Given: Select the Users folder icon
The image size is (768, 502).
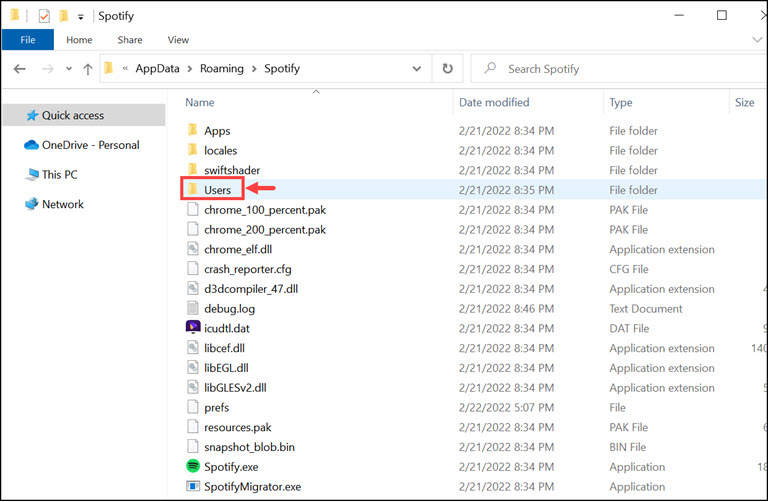Looking at the screenshot, I should pyautogui.click(x=192, y=190).
